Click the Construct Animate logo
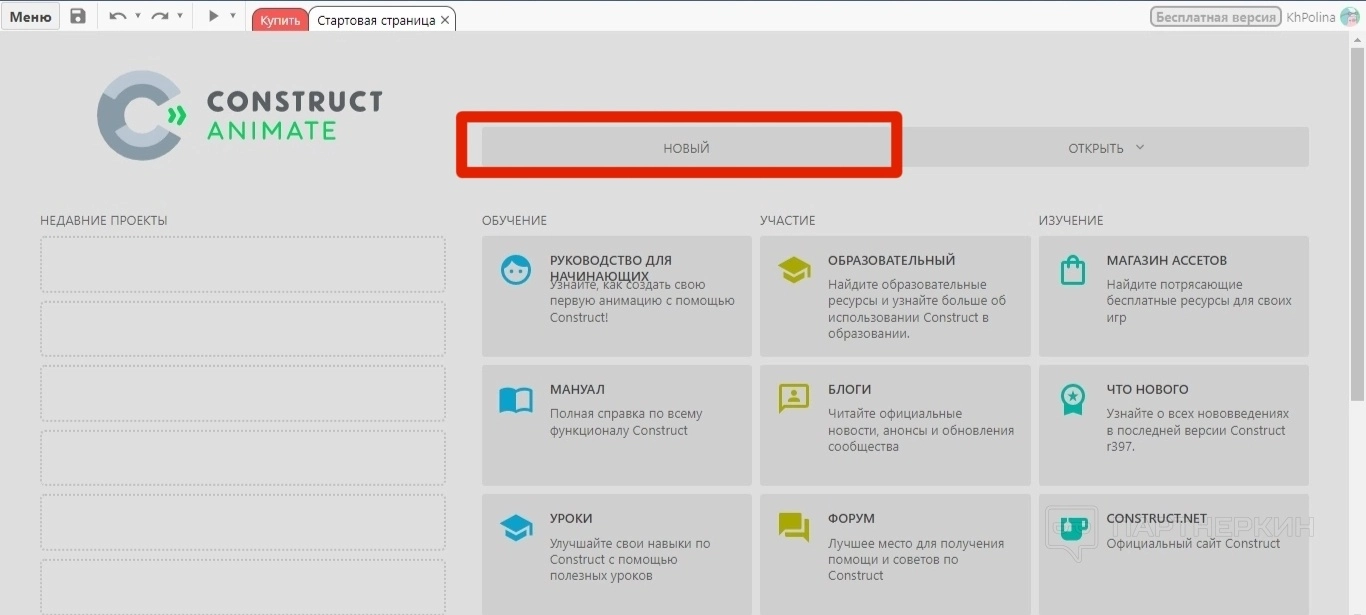The width and height of the screenshot is (1366, 615). click(x=240, y=115)
